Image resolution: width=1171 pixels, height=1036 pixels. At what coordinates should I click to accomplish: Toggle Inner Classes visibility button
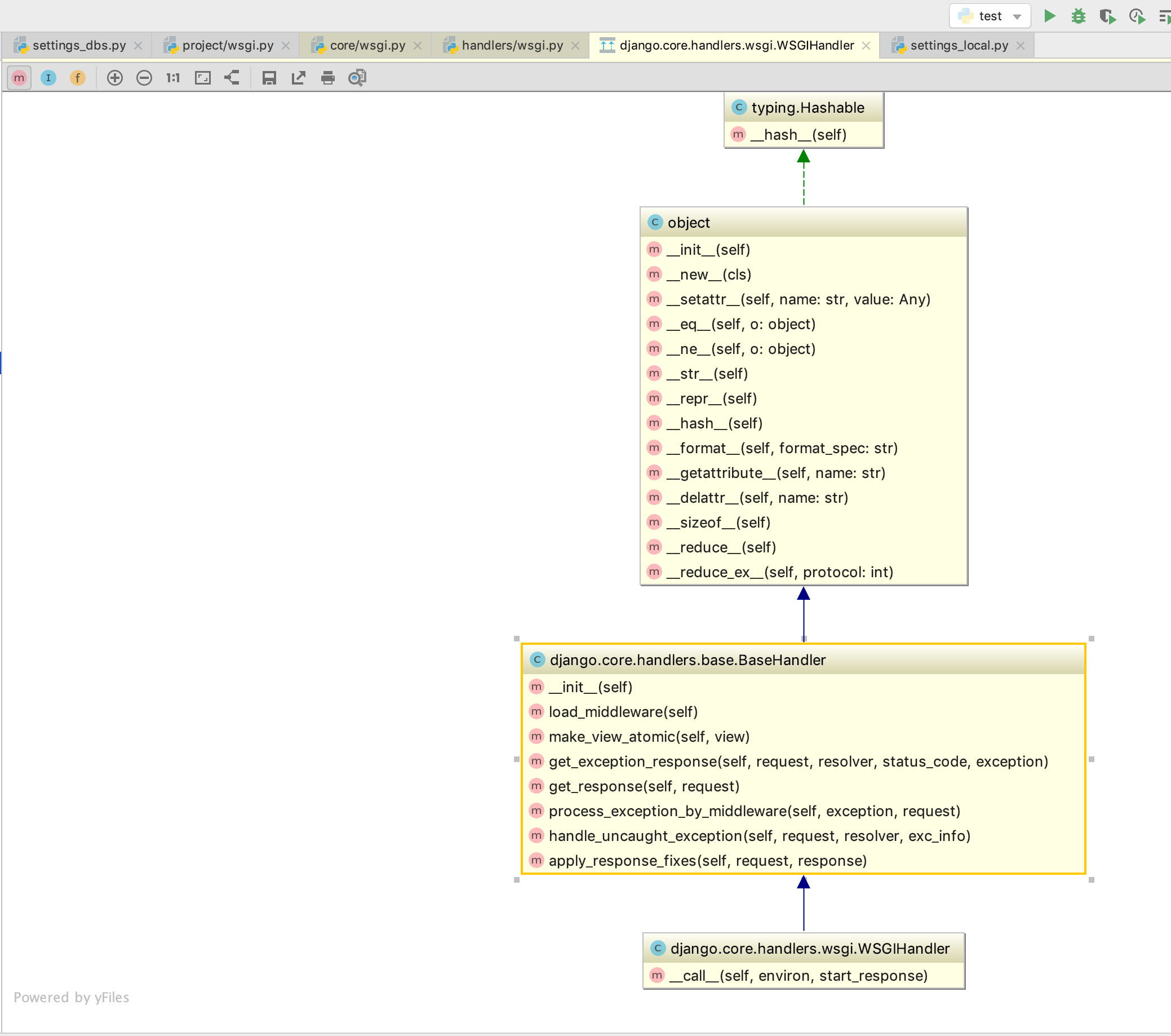48,77
